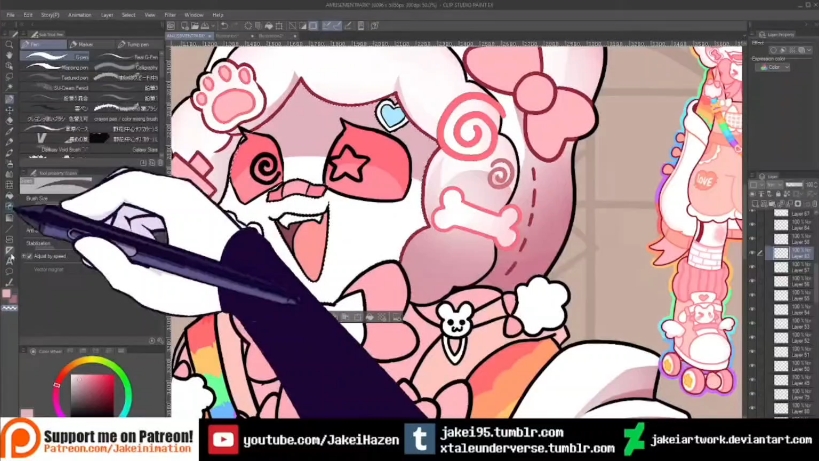Click the Scale/Rotate transform icon in command bar
This screenshot has width=819, height=461.
pos(279,26)
